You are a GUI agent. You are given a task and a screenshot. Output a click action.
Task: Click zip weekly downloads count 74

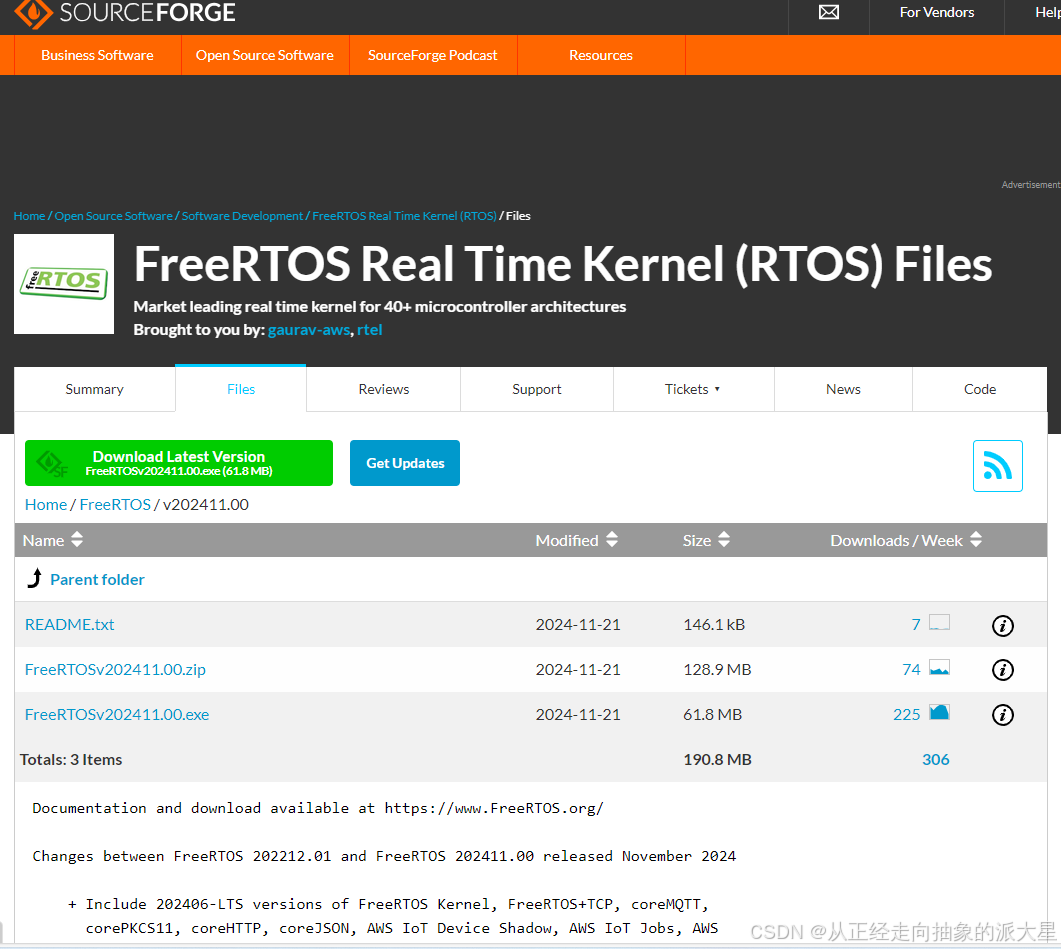(911, 669)
